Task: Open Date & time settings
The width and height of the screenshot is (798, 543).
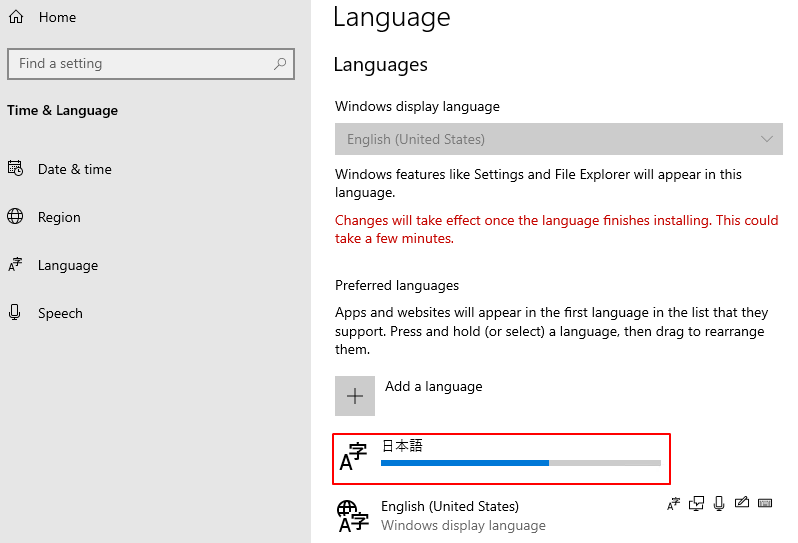Action: pyautogui.click(x=75, y=169)
